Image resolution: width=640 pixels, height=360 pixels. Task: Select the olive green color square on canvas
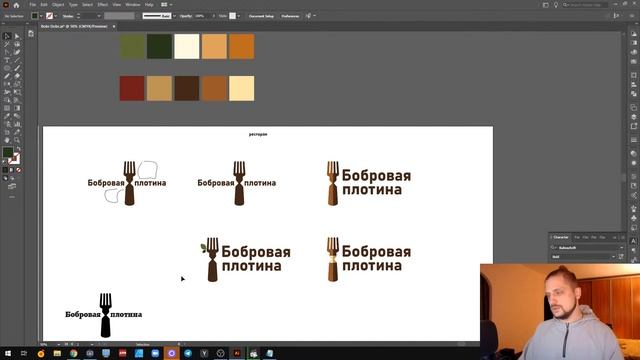click(132, 47)
